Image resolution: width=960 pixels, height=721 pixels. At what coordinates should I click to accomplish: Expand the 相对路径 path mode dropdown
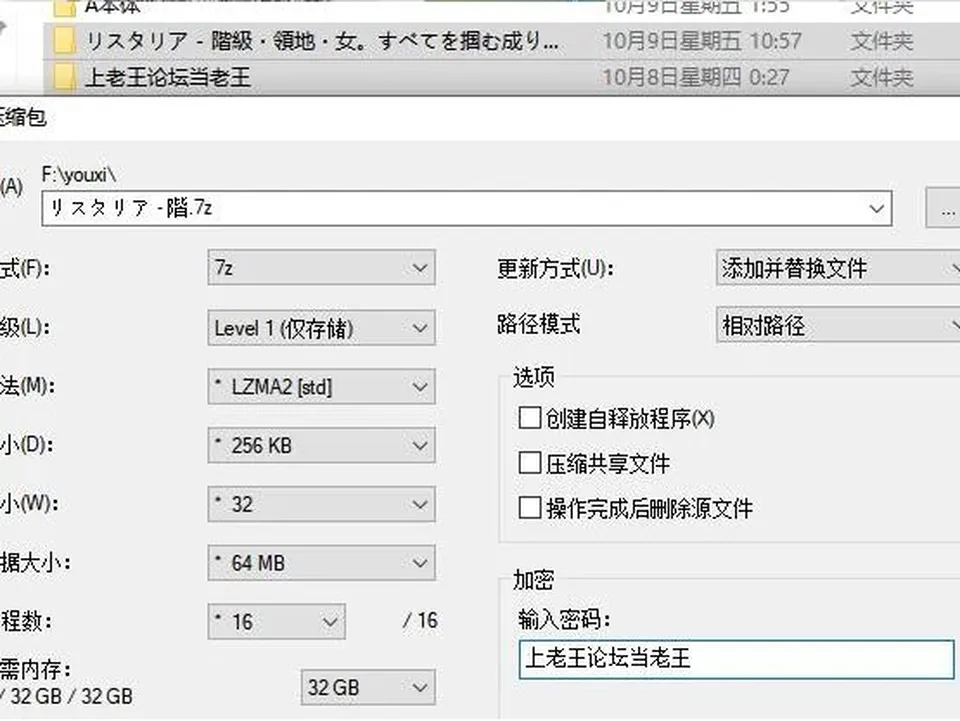coord(838,325)
